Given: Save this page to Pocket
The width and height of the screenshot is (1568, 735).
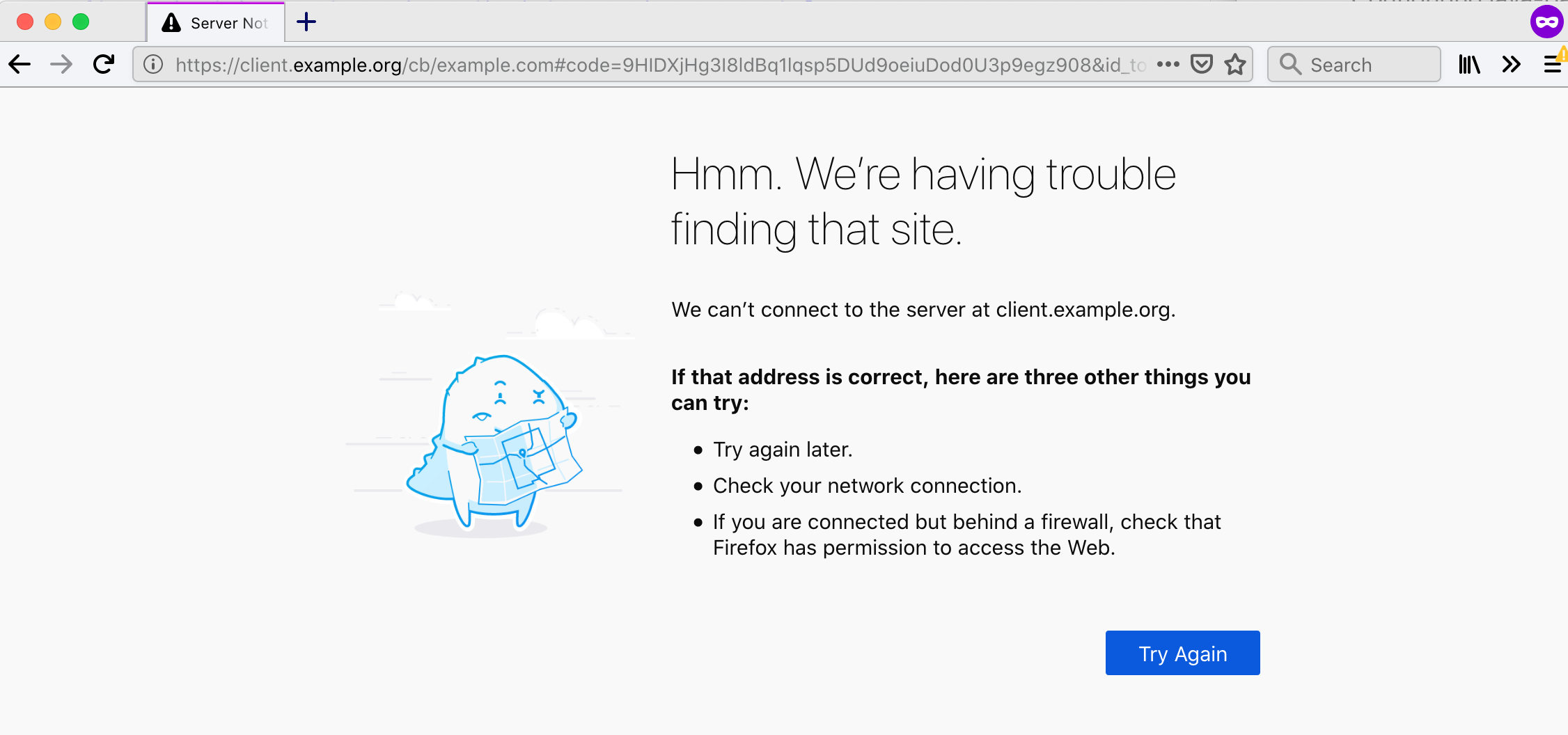Looking at the screenshot, I should click(1202, 65).
